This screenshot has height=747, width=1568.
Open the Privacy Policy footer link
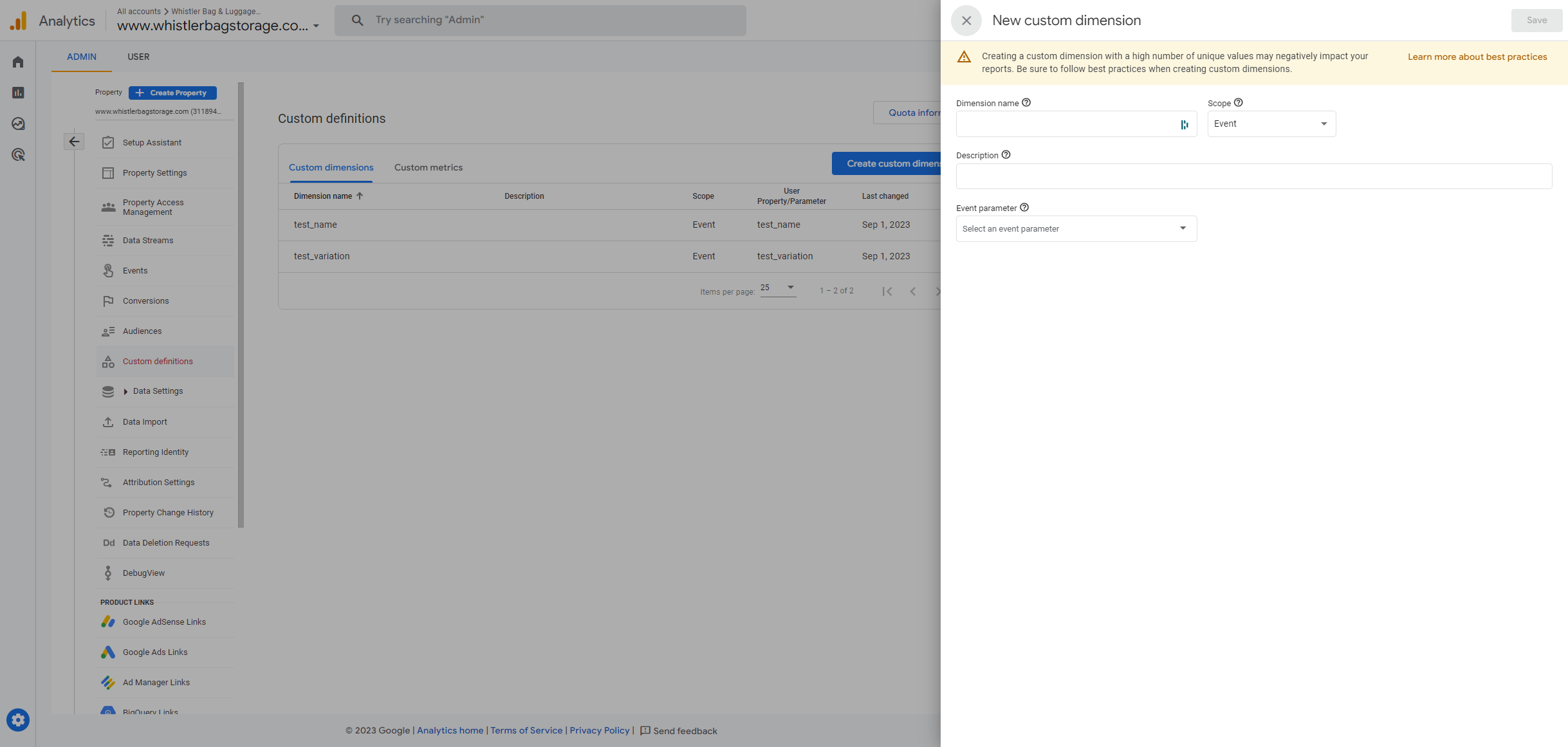(x=600, y=730)
